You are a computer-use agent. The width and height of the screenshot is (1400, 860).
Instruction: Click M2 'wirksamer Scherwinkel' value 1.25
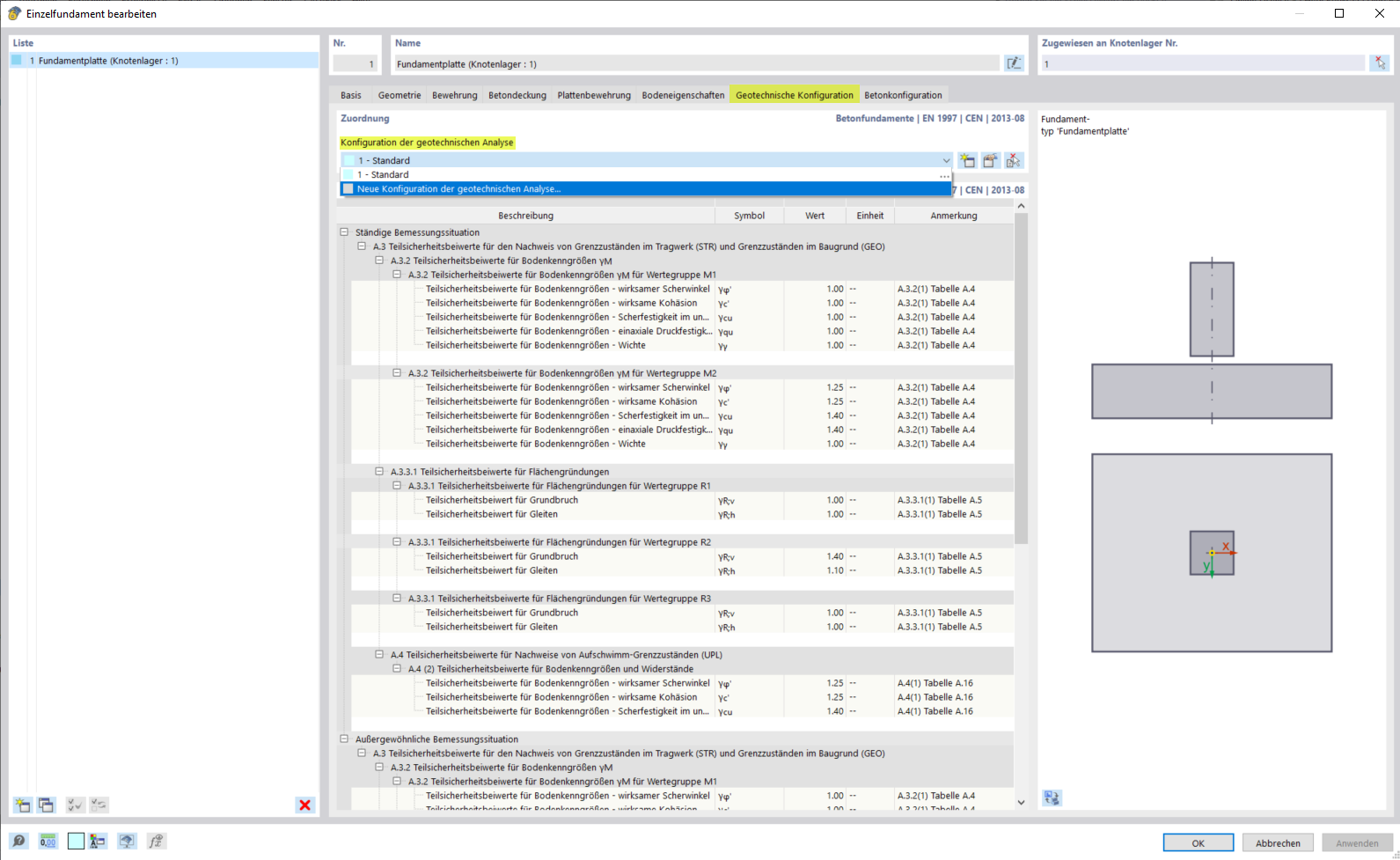click(x=834, y=387)
